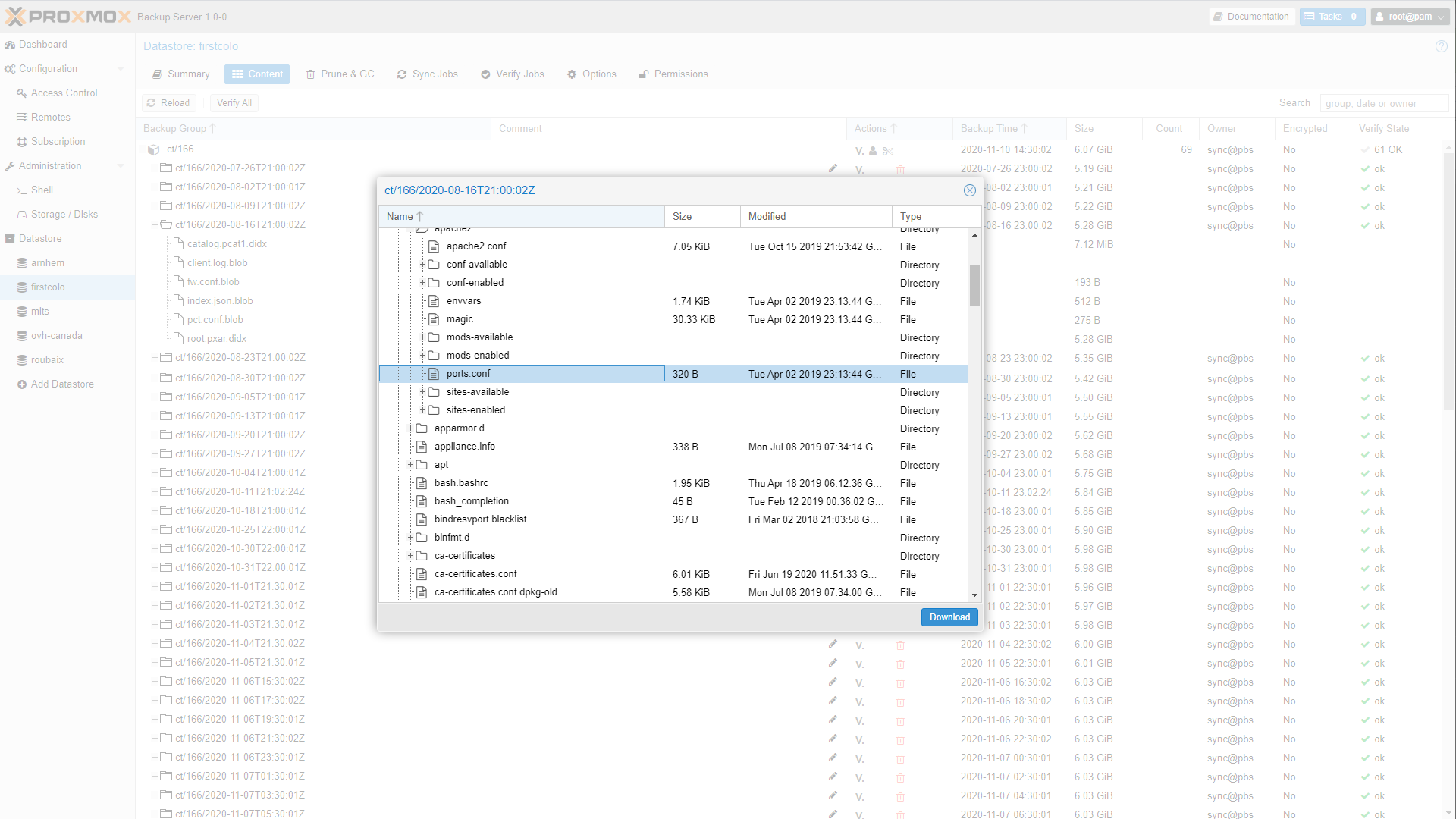Click the scissors icon to prune ct/166
Image resolution: width=1456 pixels, height=819 pixels.
click(889, 151)
